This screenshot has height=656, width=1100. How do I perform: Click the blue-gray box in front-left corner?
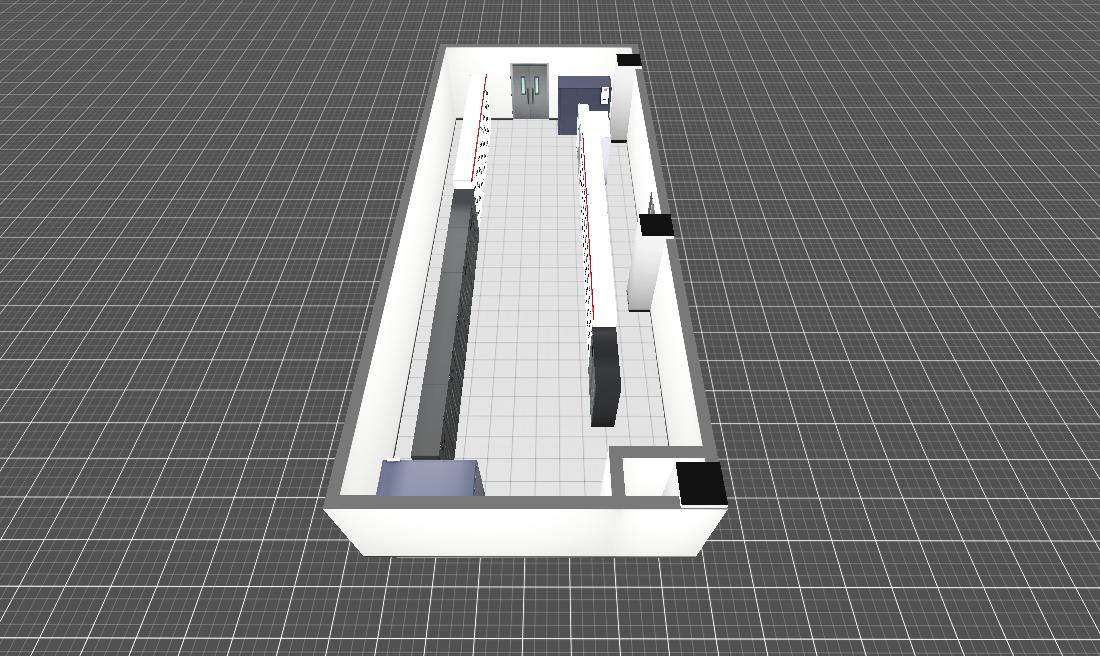click(x=430, y=478)
